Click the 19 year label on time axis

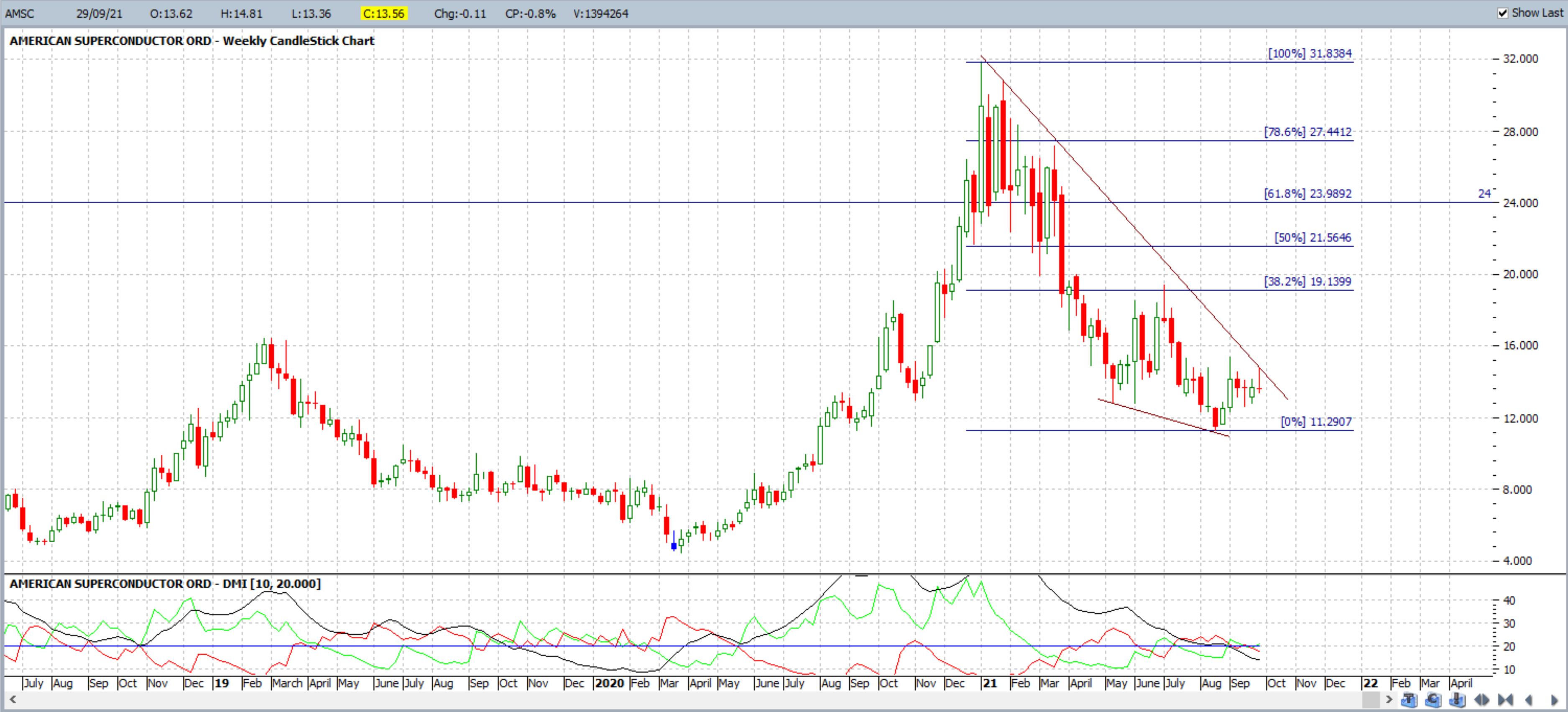coord(222,684)
